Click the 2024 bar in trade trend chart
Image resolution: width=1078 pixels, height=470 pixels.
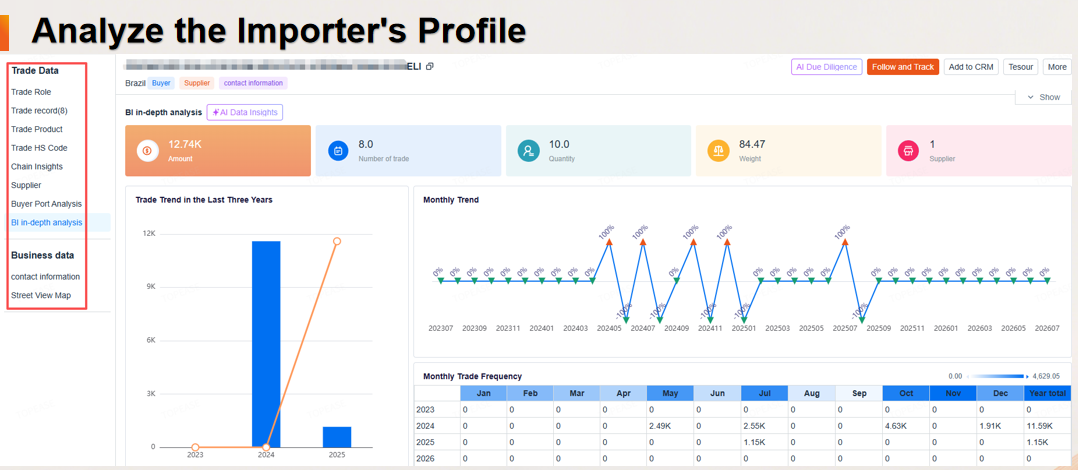(x=266, y=344)
